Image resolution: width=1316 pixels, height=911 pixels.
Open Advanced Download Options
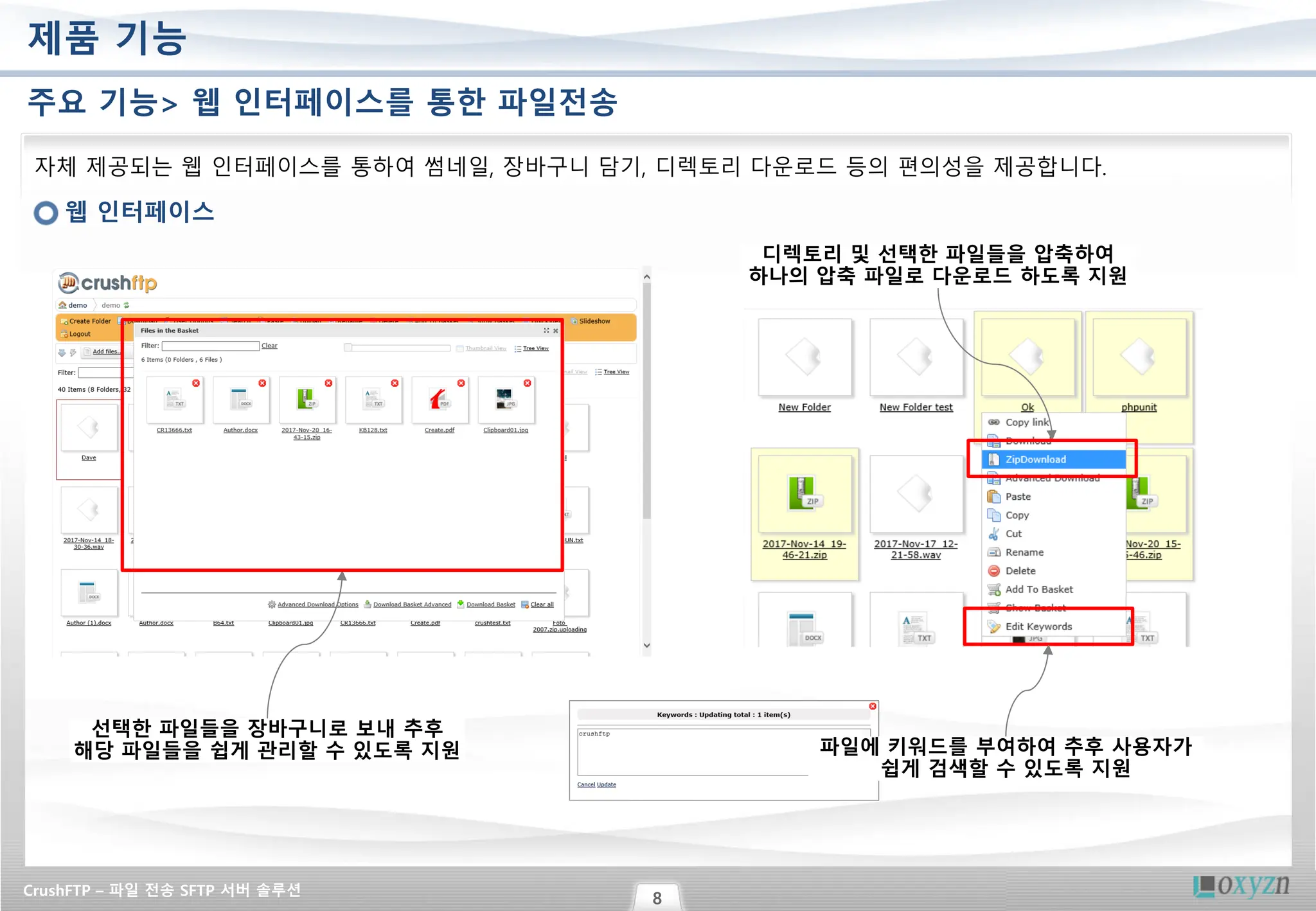click(x=314, y=605)
